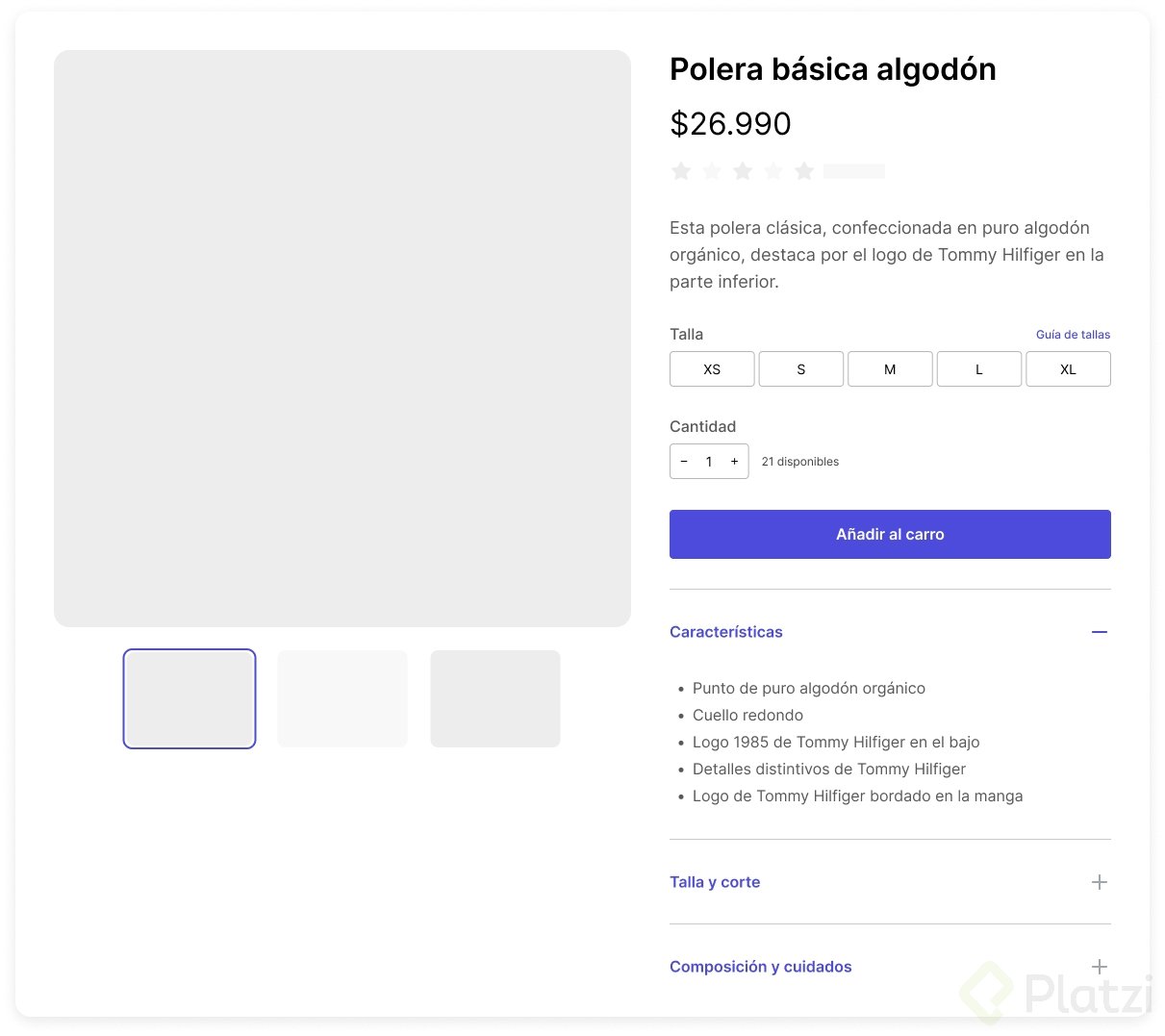The image size is (1165, 1036).
Task: Increase quantity with the plus button
Action: (734, 462)
